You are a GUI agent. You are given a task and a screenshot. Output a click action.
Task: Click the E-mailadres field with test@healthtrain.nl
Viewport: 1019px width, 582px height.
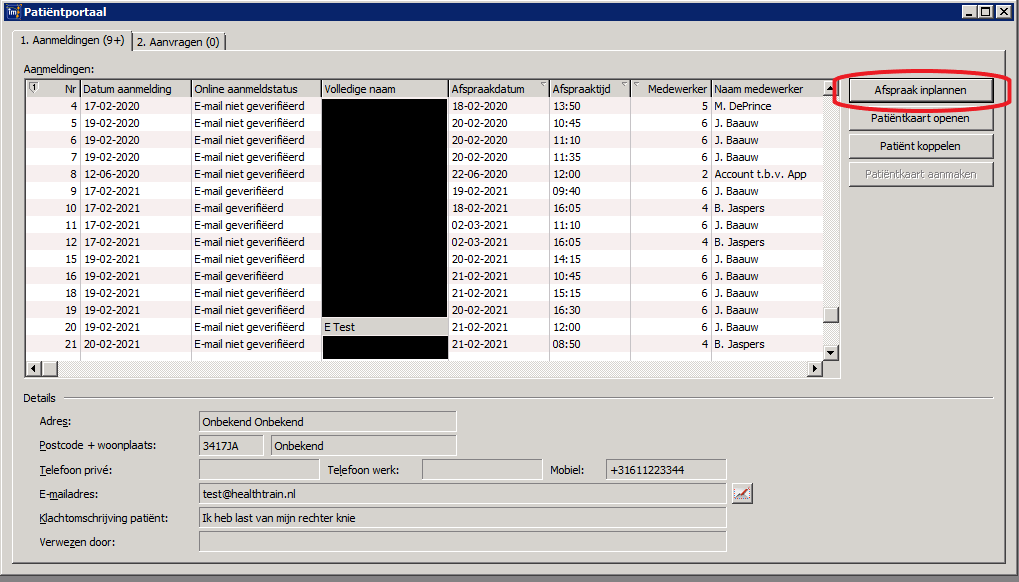[462, 493]
